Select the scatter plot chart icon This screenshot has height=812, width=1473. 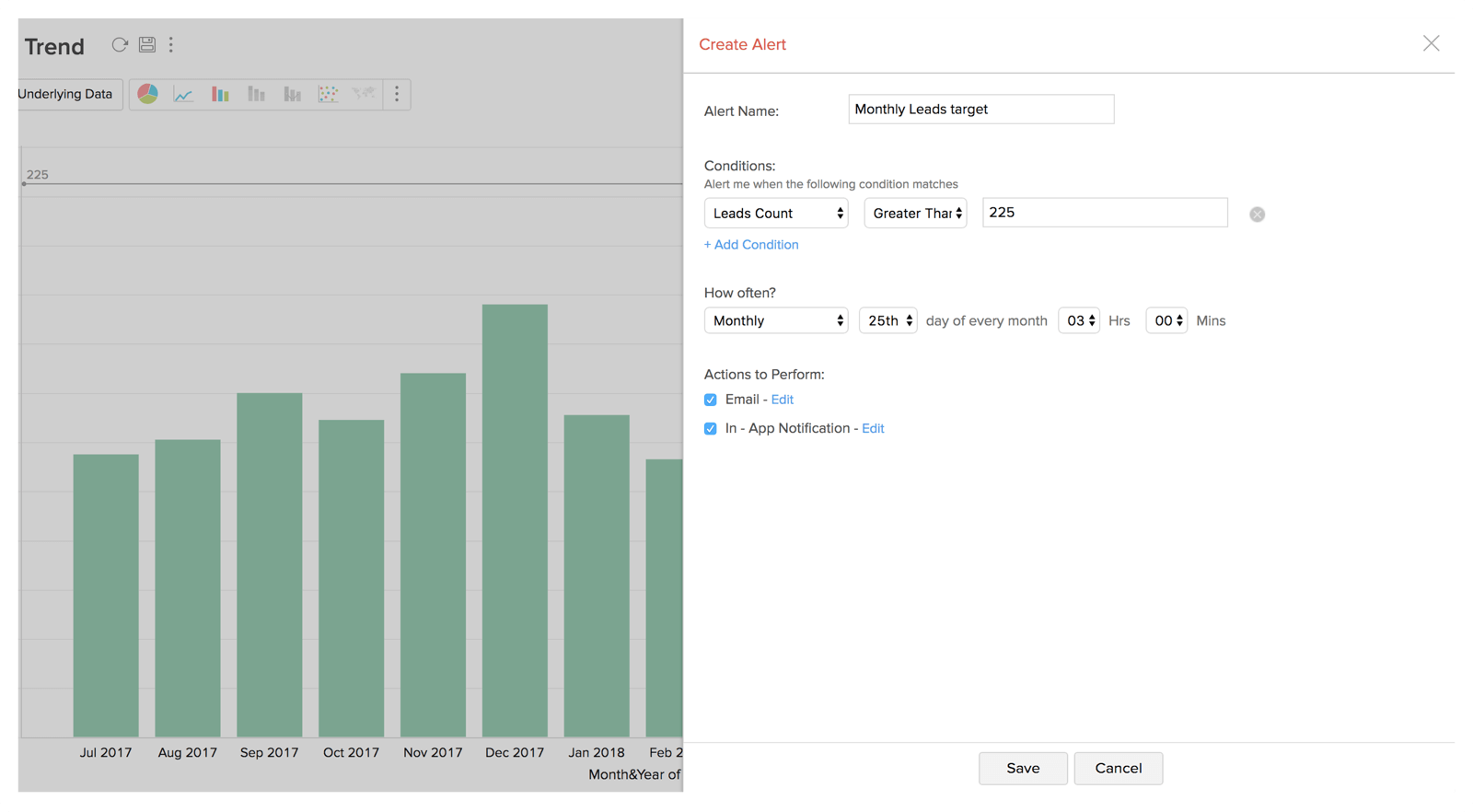point(328,94)
